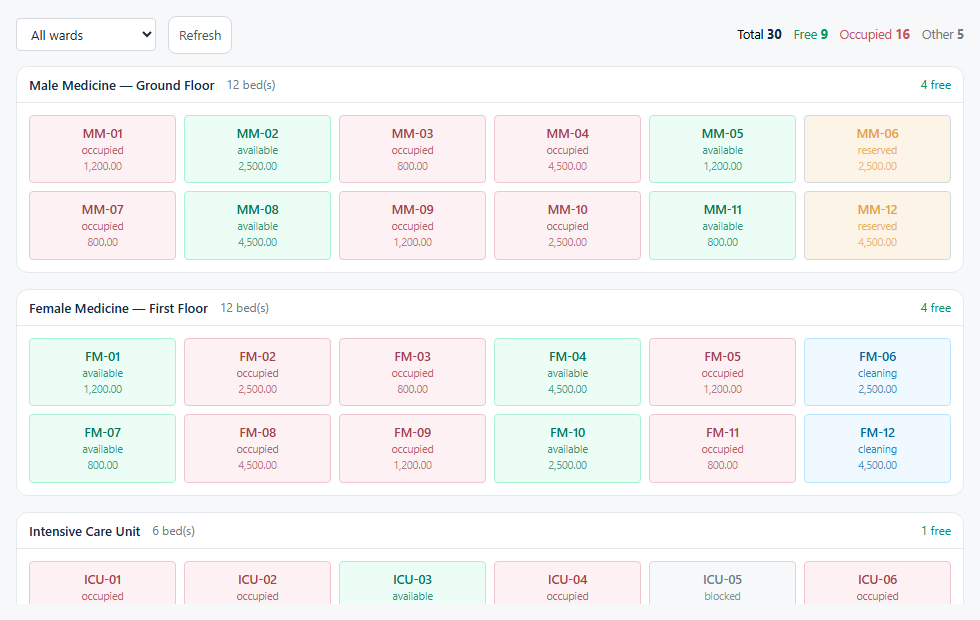Viewport: 980px width, 620px height.
Task: Click ICU 1 free label
Action: [x=936, y=531]
